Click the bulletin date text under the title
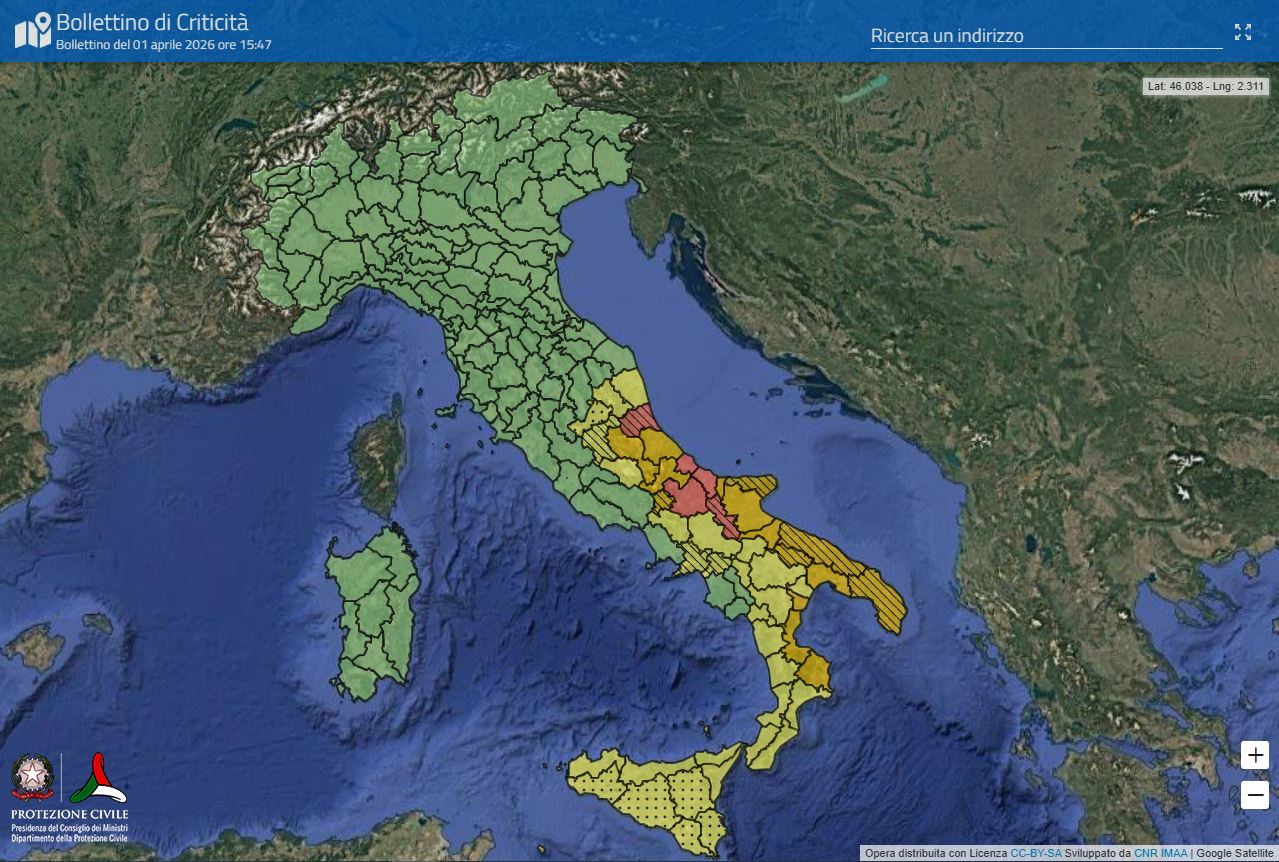 (163, 45)
